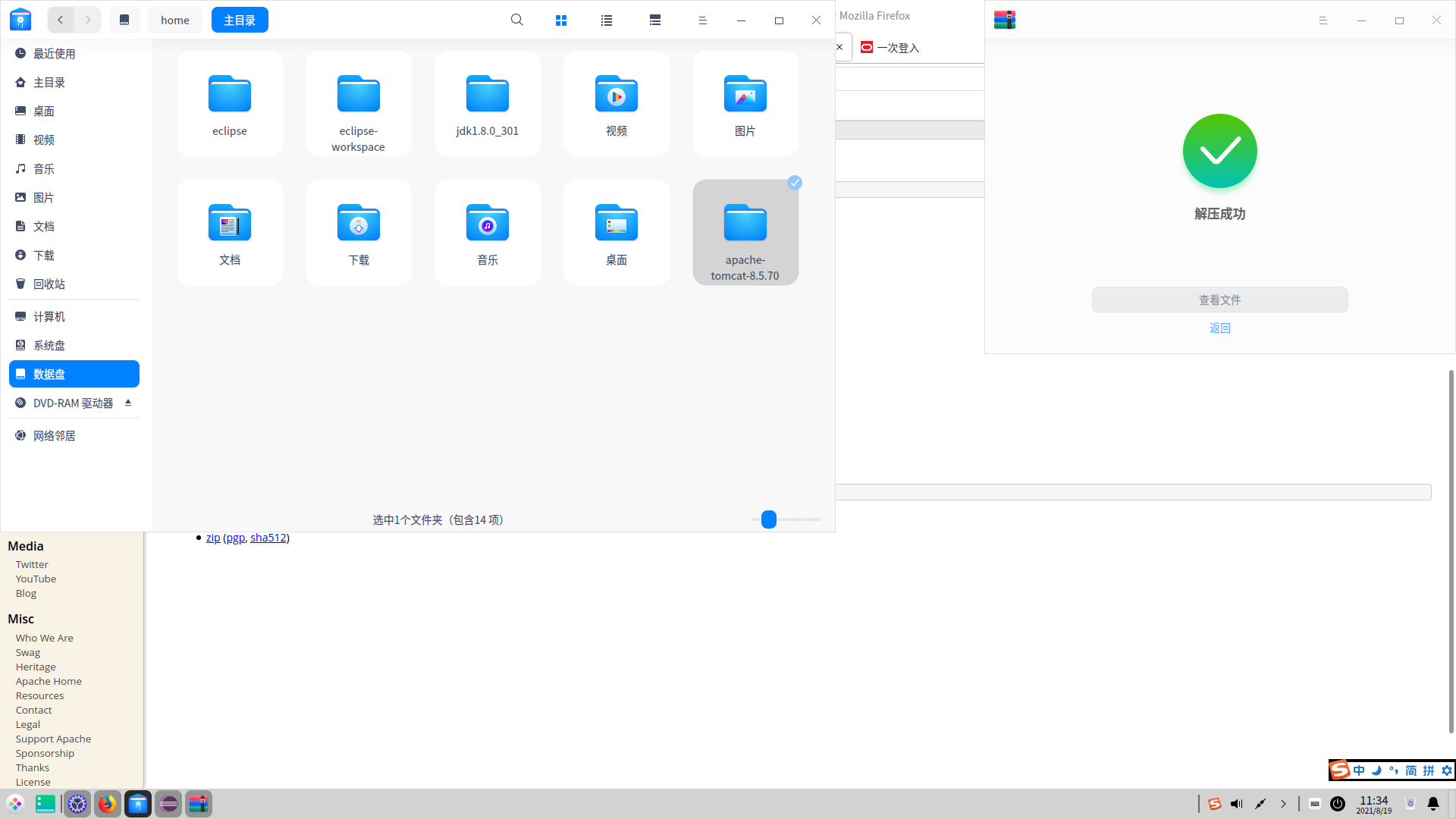Expand hidden system tray icons arrow
The image size is (1456, 819).
tap(1283, 804)
